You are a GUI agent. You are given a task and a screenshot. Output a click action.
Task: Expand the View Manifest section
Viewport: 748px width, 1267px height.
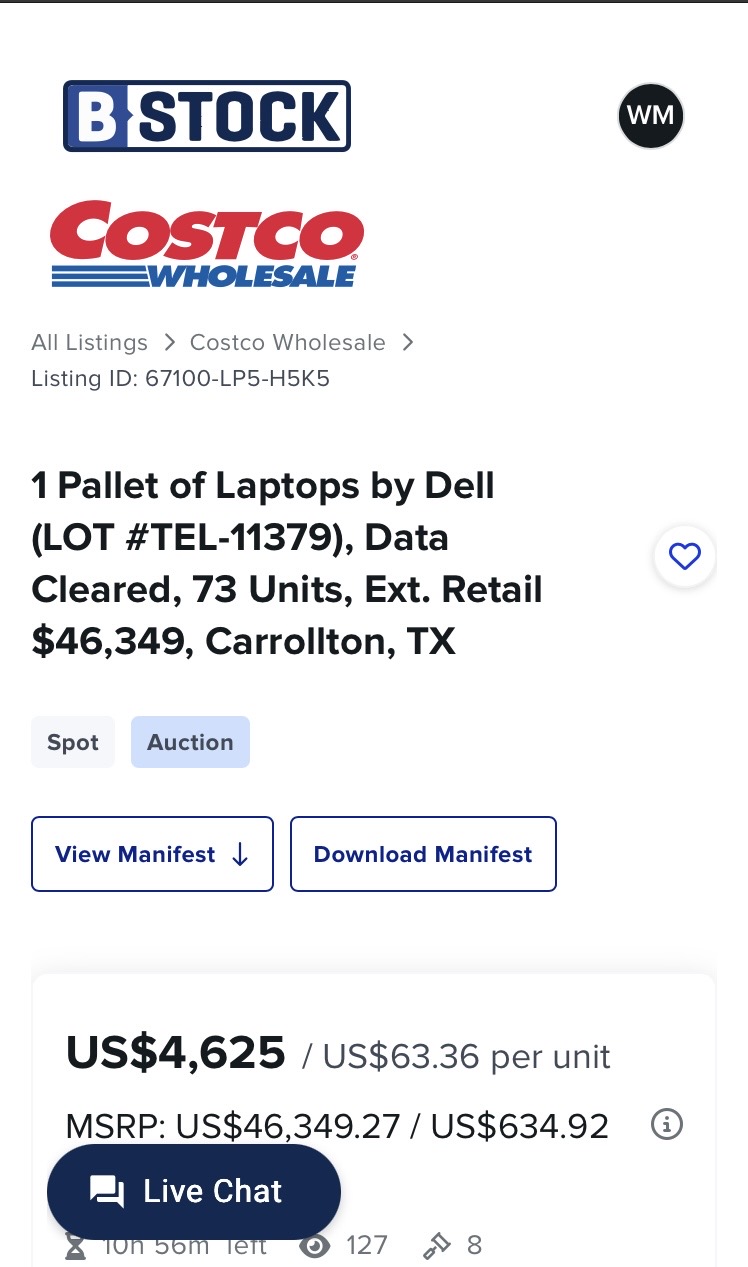pyautogui.click(x=152, y=854)
